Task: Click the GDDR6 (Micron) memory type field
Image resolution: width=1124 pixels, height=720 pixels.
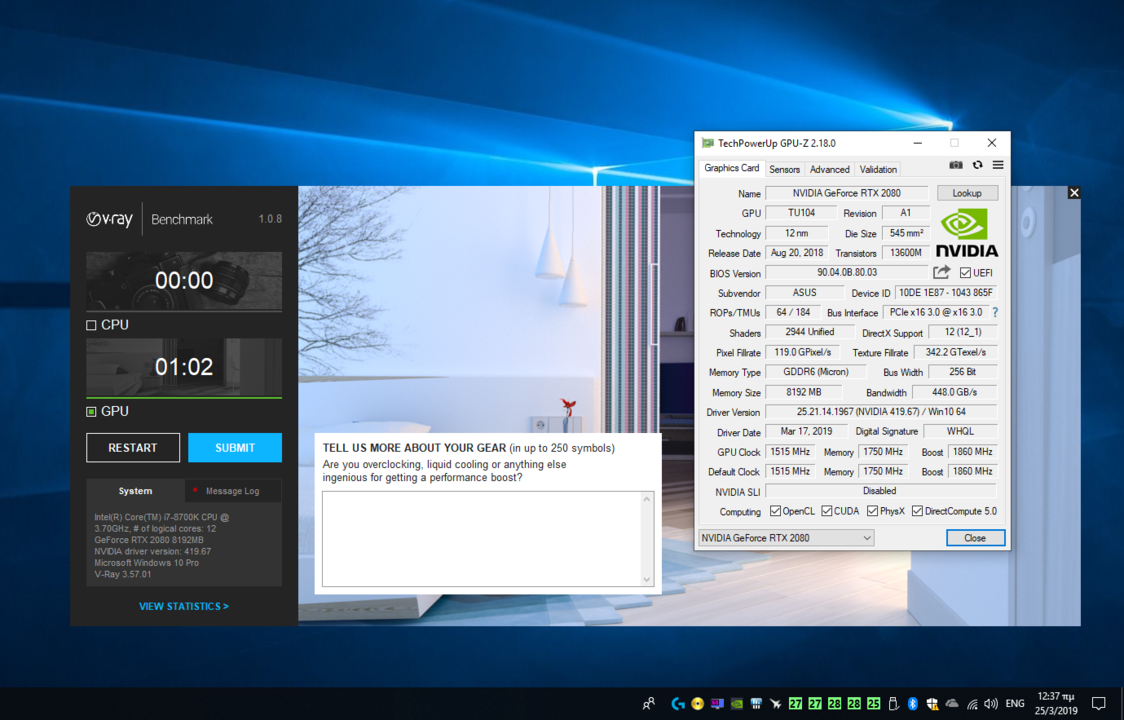Action: coord(816,372)
